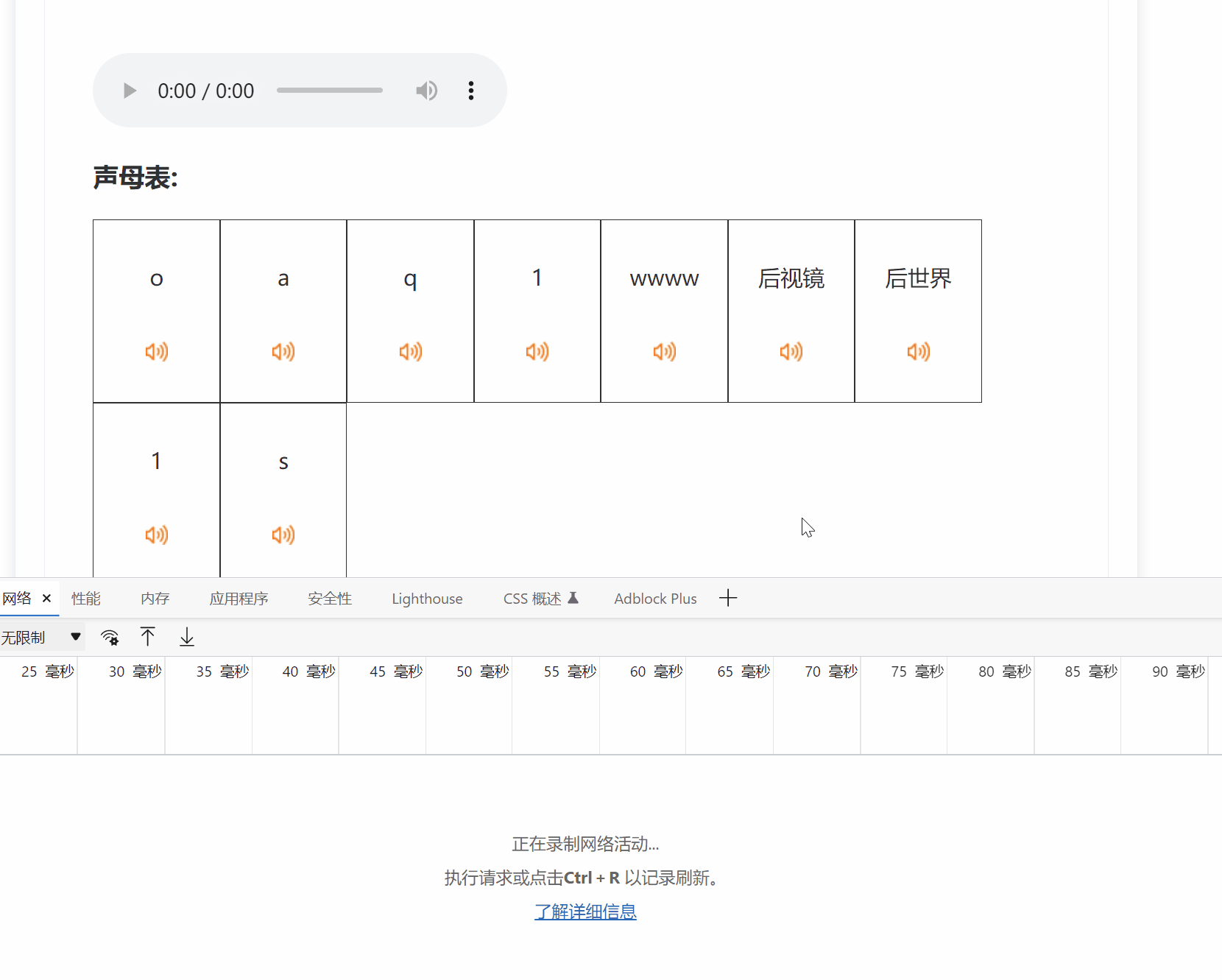
Task: Mute the audio player volume
Action: pyautogui.click(x=427, y=90)
